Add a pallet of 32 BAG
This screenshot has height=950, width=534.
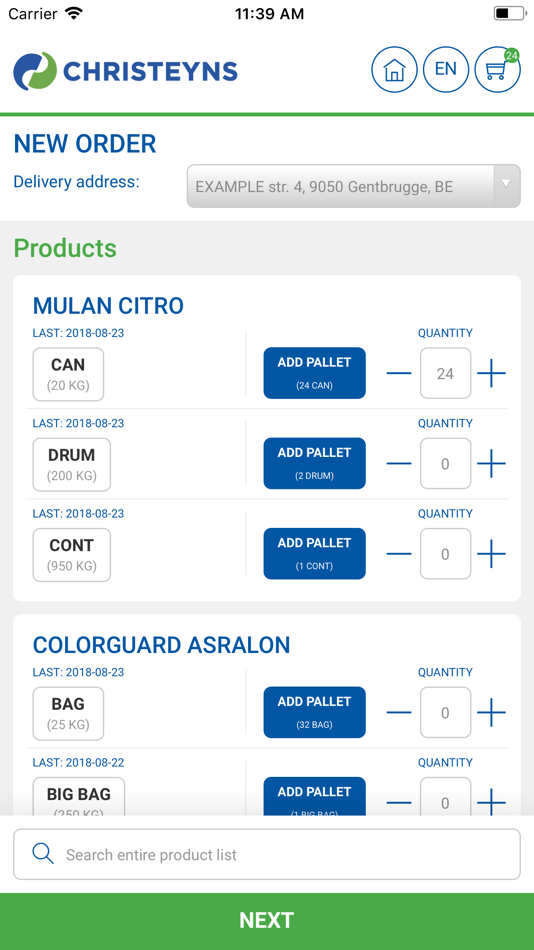coord(314,712)
